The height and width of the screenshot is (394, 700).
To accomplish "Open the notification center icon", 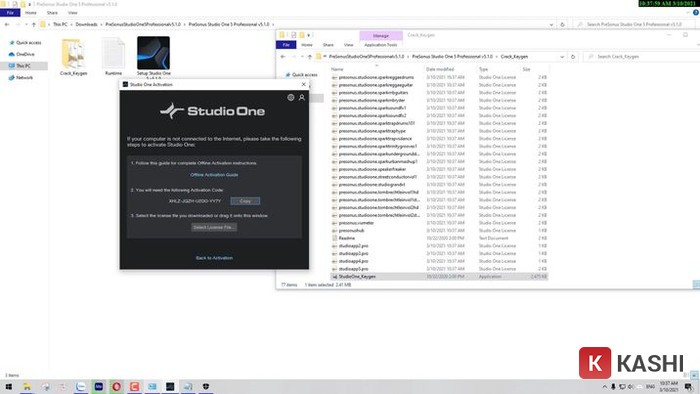I will 689,387.
